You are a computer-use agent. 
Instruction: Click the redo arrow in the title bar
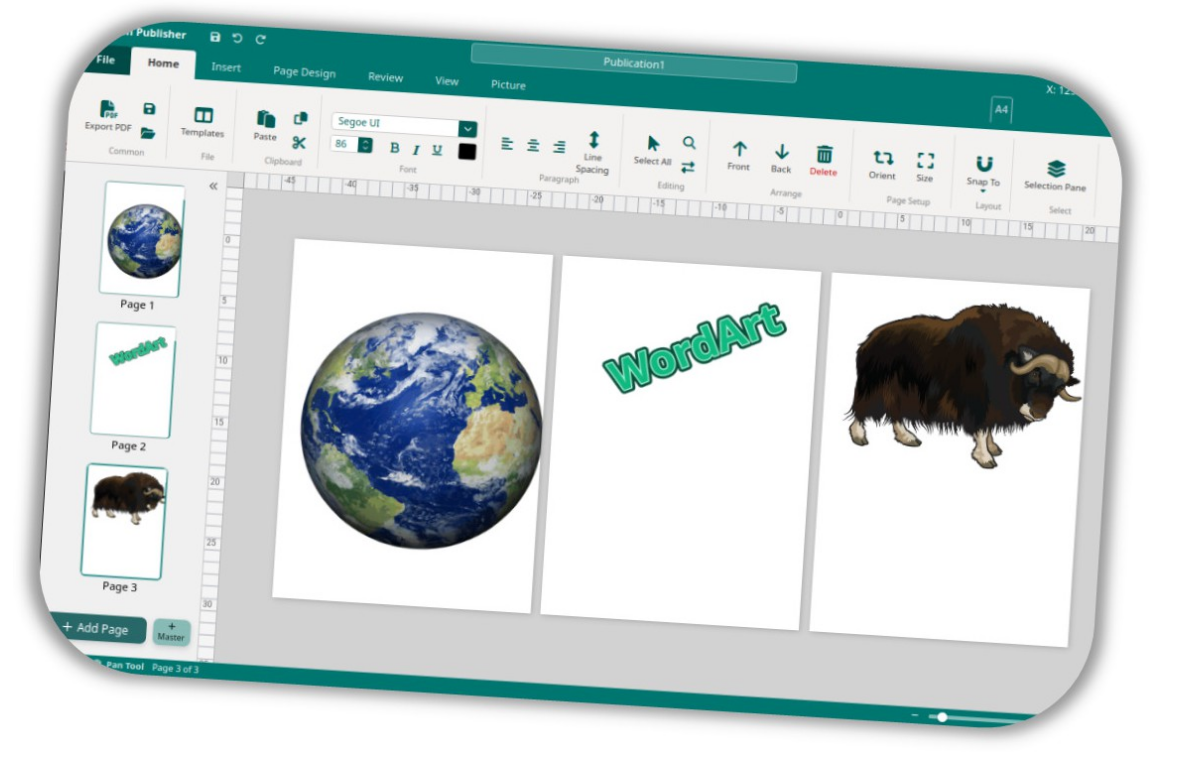tap(261, 39)
